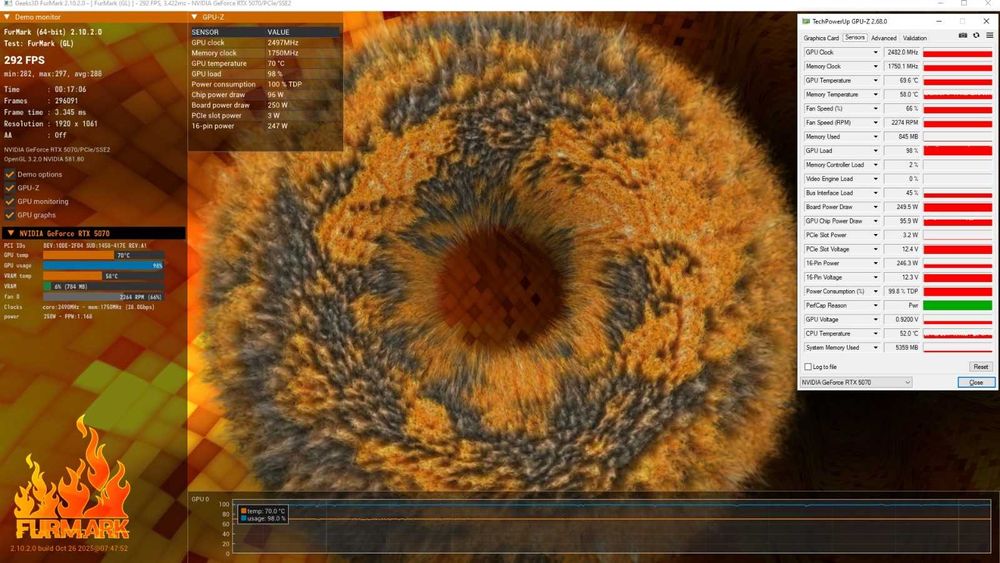Open the GPU Load sensor dropdown
1000x563 pixels.
pyautogui.click(x=875, y=150)
